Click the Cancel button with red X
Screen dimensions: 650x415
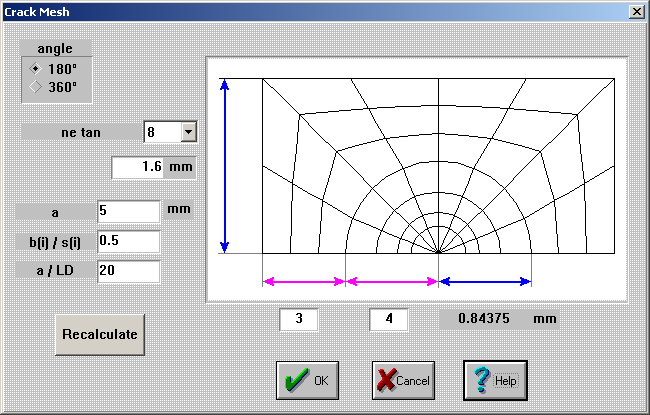tap(403, 380)
